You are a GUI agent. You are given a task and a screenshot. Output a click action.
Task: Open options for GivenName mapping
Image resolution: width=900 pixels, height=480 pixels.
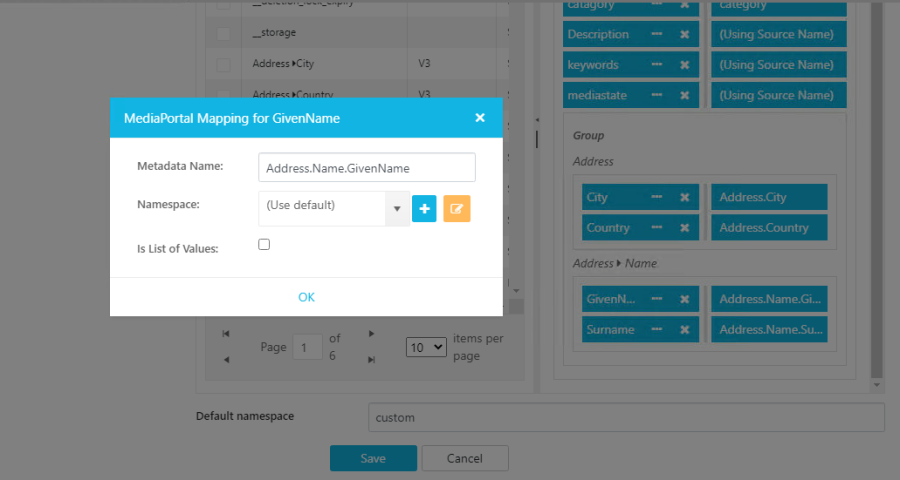coord(657,299)
